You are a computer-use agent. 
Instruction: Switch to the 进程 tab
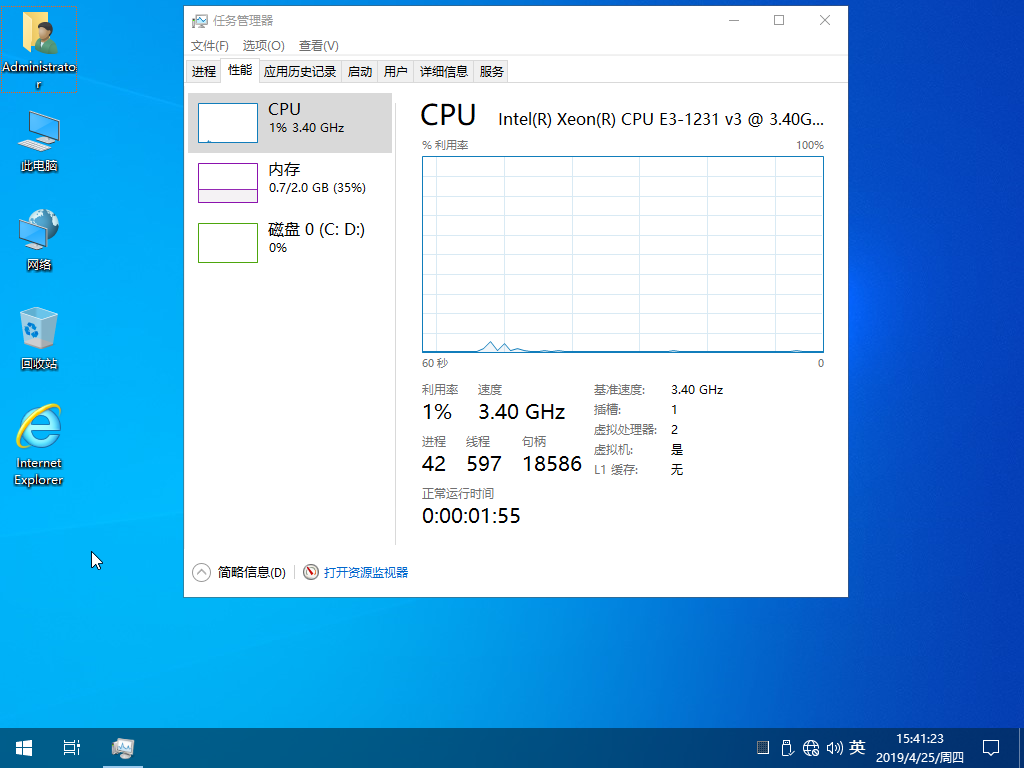pyautogui.click(x=204, y=72)
